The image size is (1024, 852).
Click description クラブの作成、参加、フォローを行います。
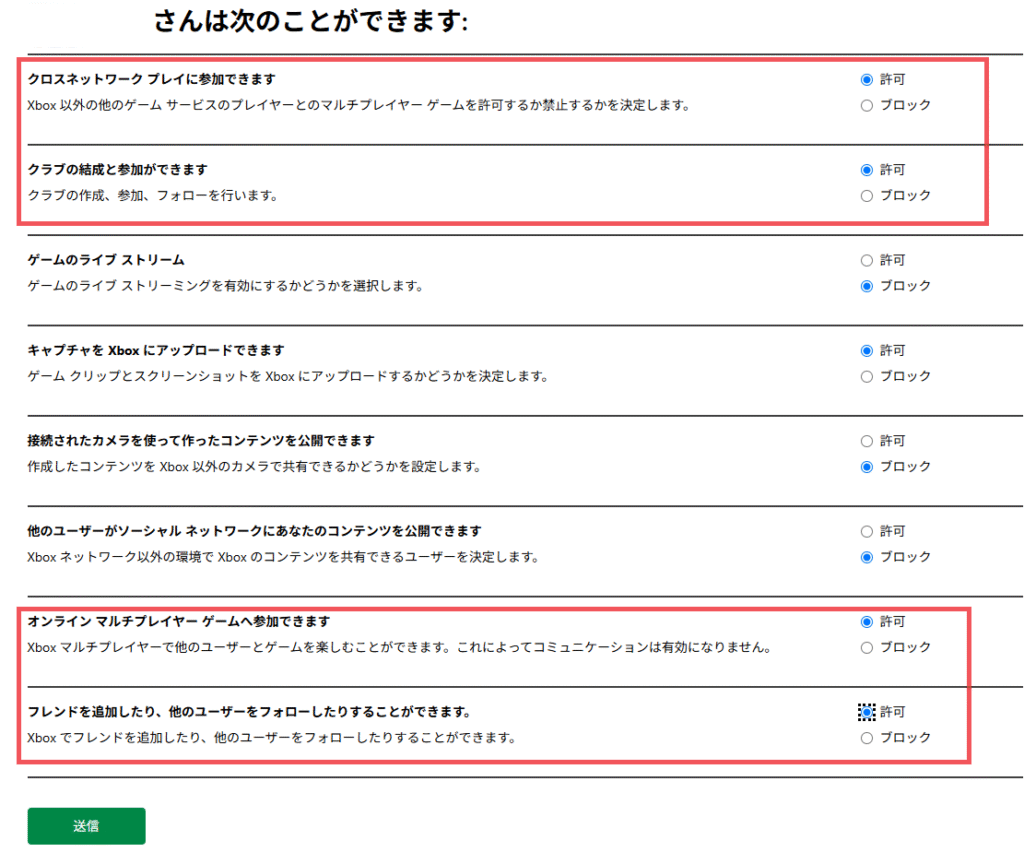point(153,195)
